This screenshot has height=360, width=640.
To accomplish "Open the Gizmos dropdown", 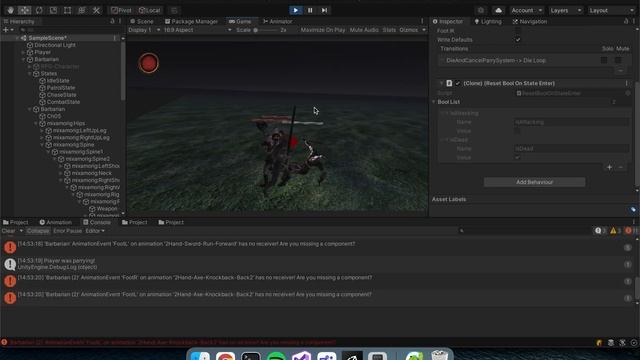I will pyautogui.click(x=412, y=30).
